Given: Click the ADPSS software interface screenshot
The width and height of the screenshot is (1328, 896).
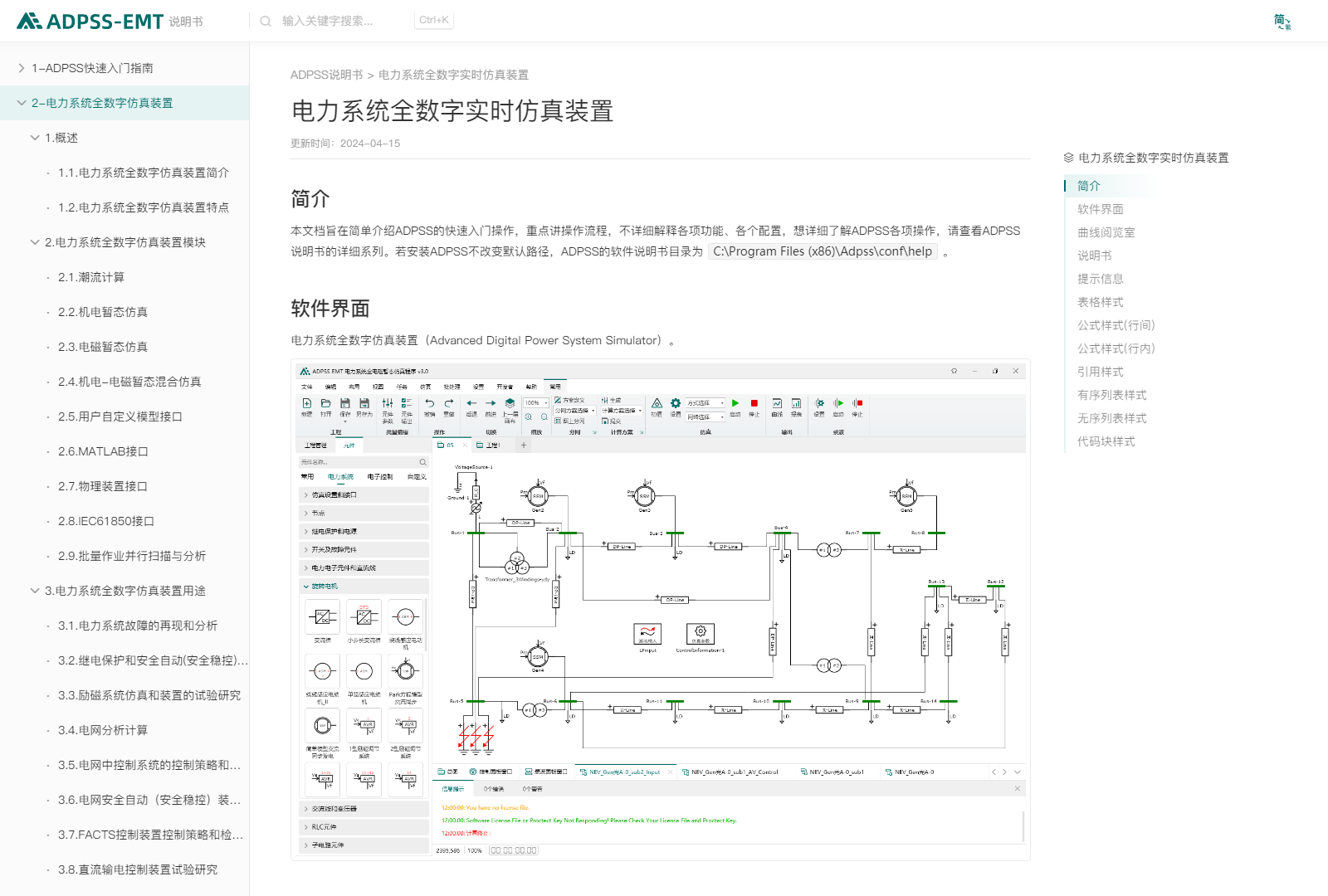Looking at the screenshot, I should (x=661, y=610).
